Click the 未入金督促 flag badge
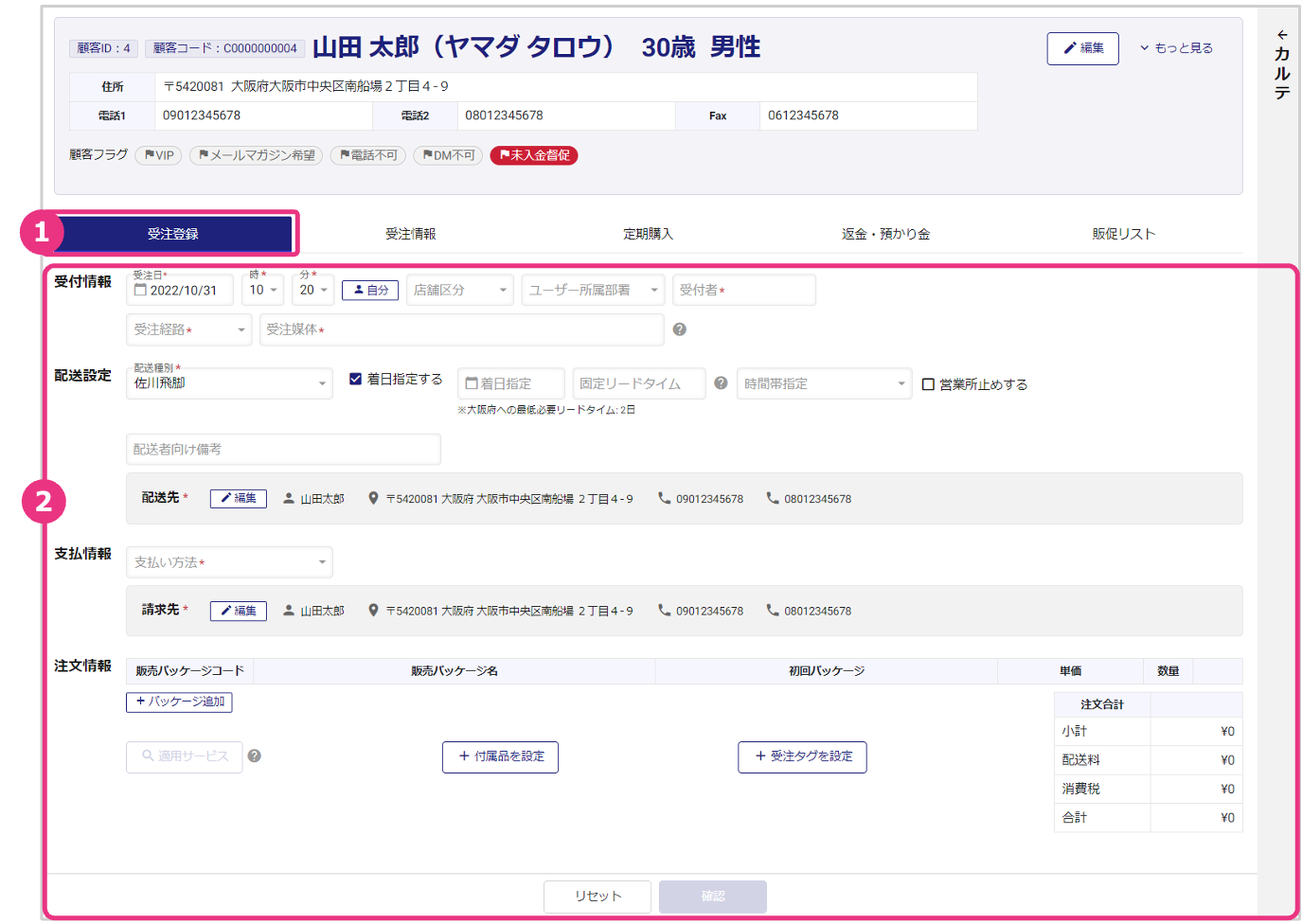The image size is (1302, 924). point(534,155)
